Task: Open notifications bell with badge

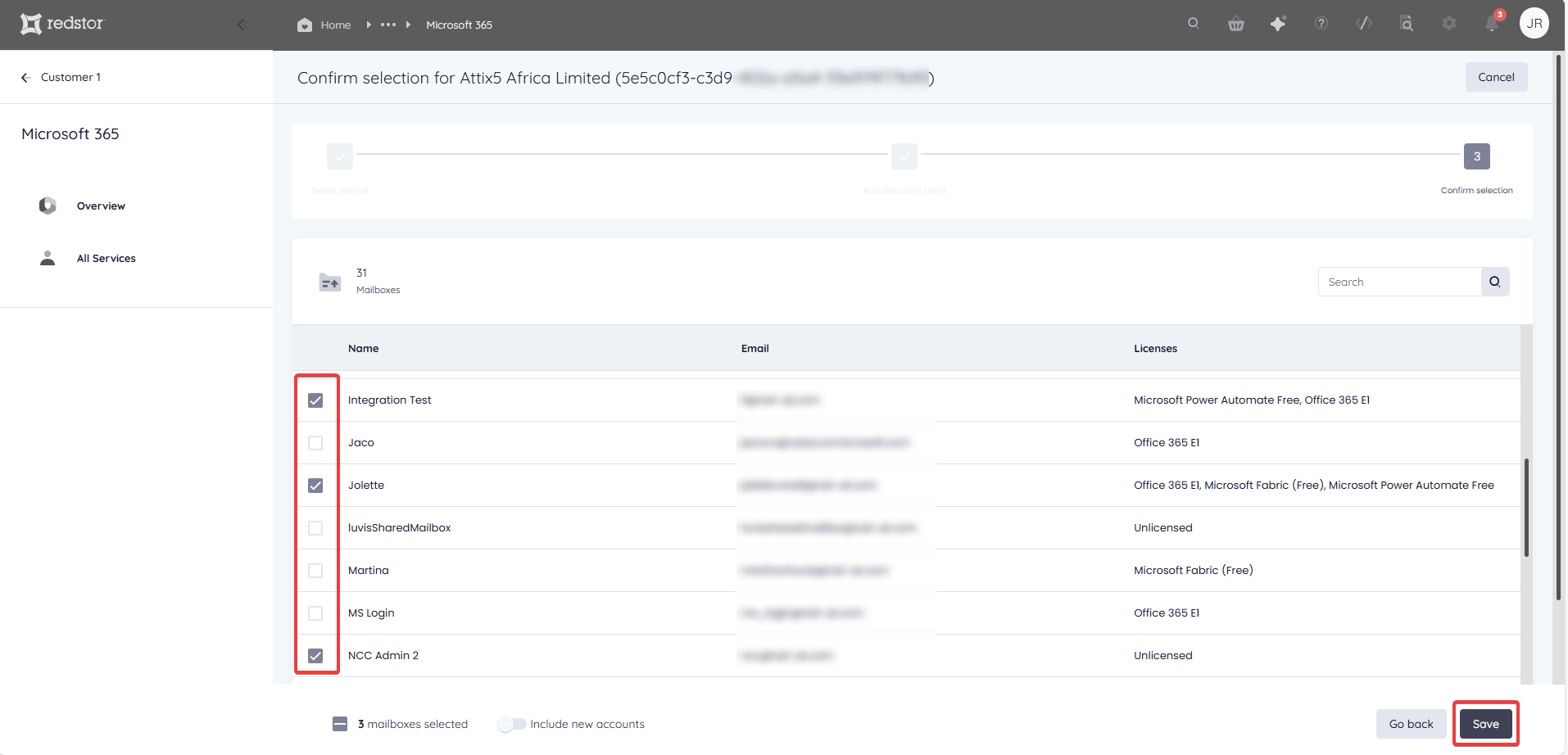Action: coord(1493,23)
